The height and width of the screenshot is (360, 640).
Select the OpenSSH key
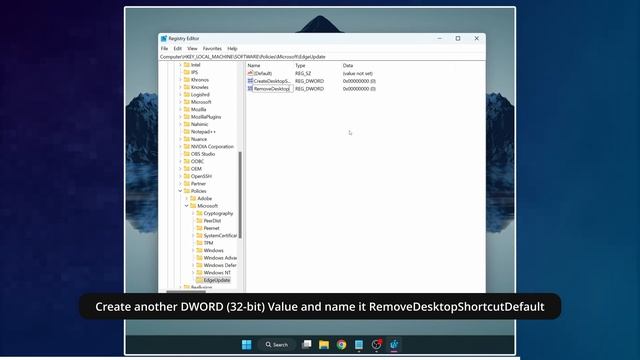point(201,176)
